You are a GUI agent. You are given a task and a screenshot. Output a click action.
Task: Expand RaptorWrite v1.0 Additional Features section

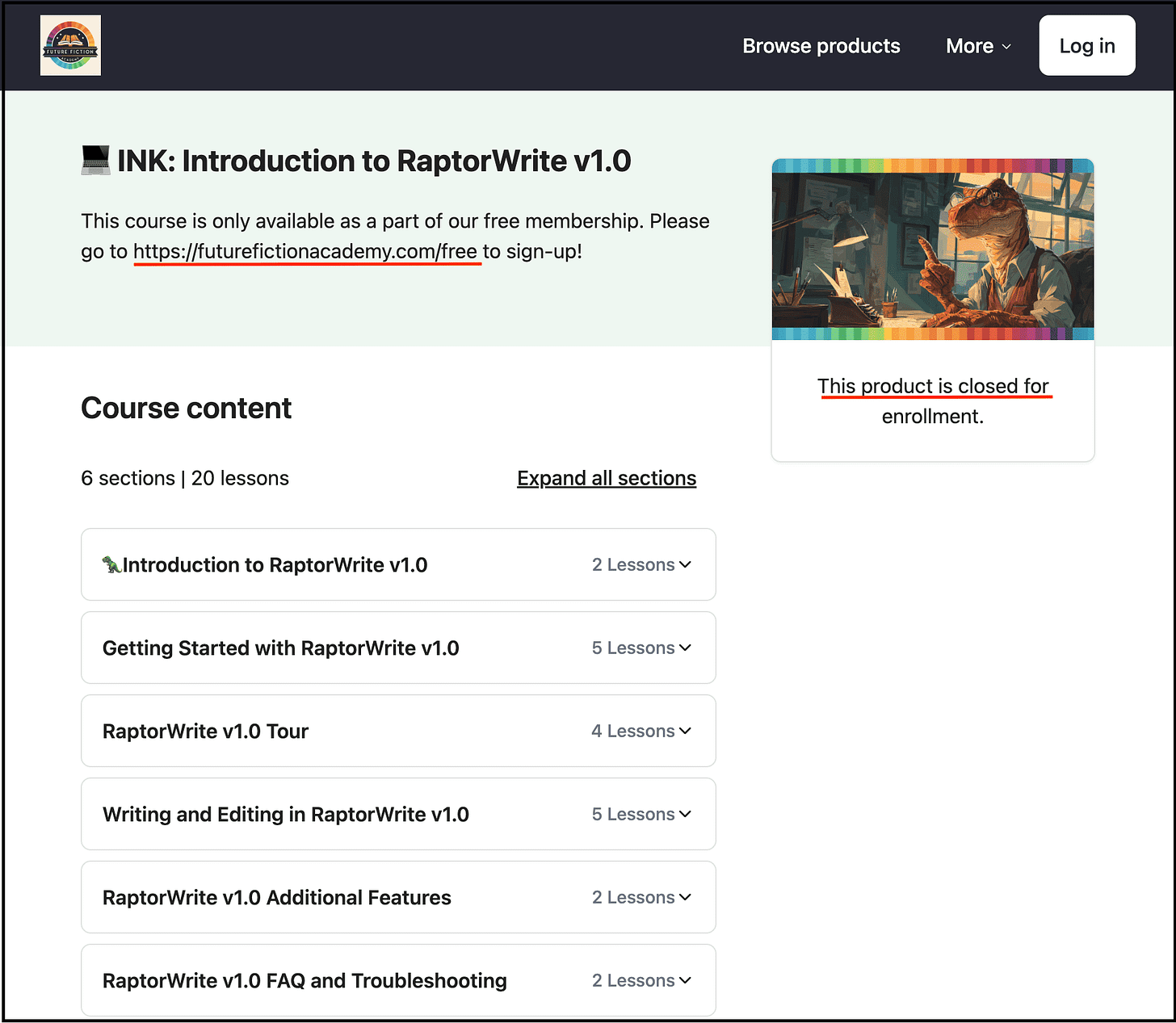(398, 897)
